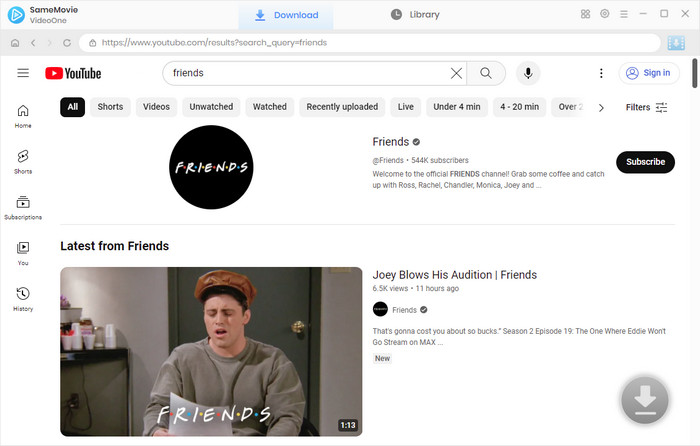Open Shorts in YouTube sidebar
This screenshot has width=700, height=446.
pos(23,162)
